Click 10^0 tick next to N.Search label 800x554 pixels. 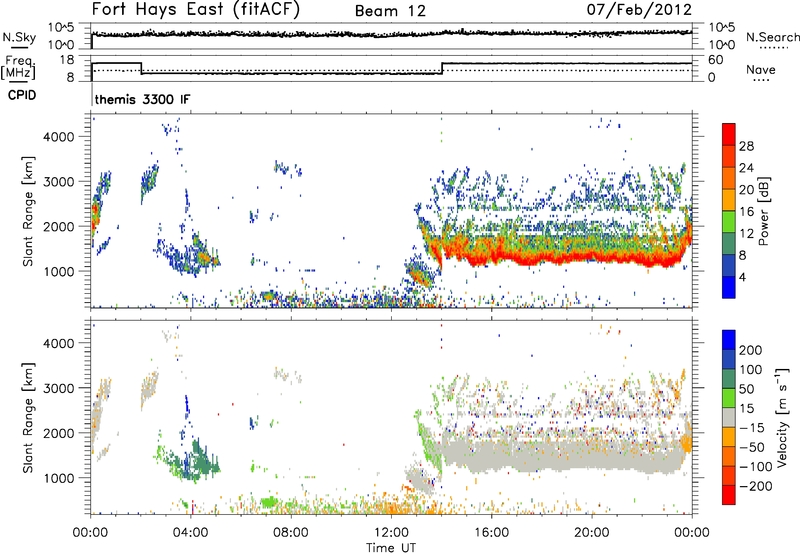(722, 45)
